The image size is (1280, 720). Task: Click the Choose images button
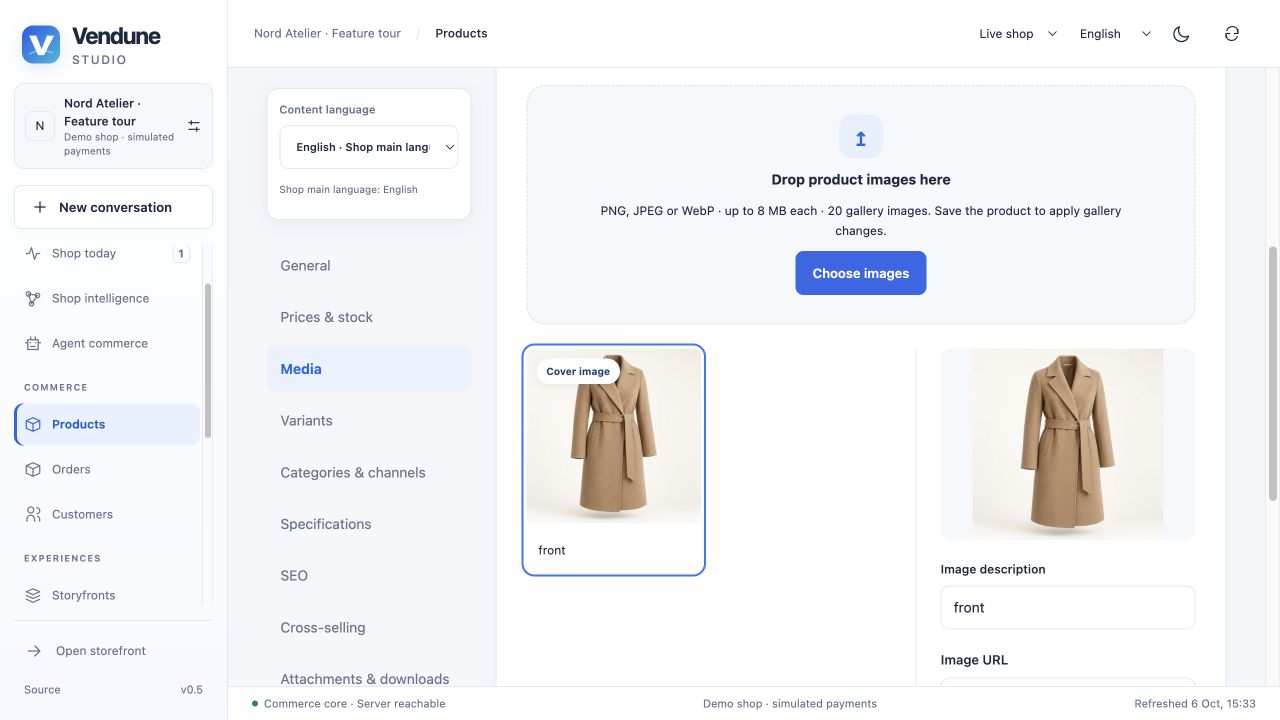[861, 273]
